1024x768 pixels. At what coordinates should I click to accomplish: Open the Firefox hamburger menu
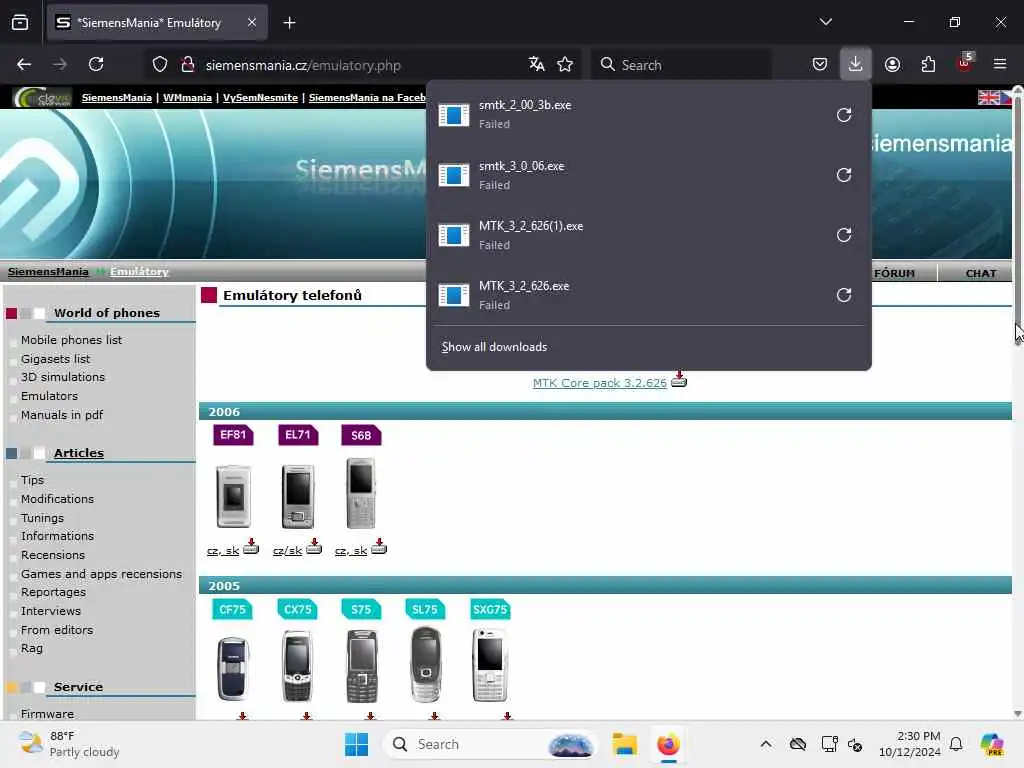coord(1000,64)
